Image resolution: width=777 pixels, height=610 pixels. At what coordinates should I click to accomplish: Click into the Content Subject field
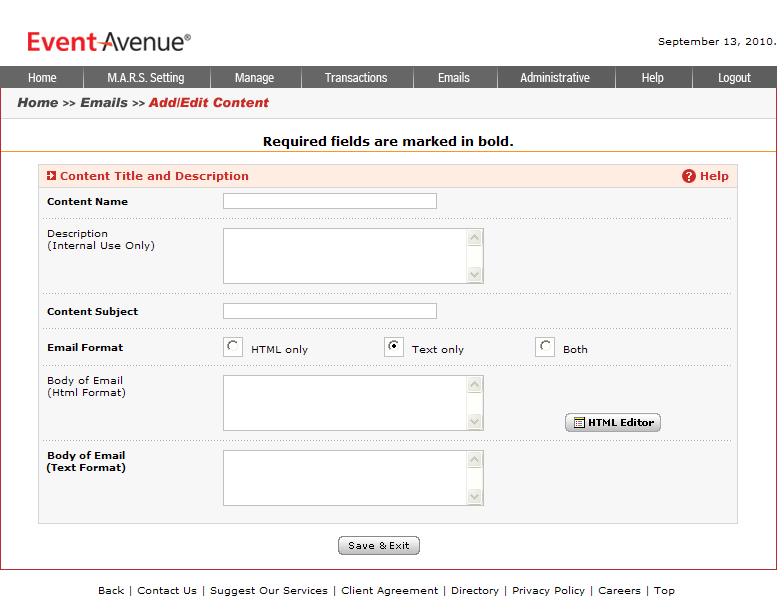click(330, 311)
